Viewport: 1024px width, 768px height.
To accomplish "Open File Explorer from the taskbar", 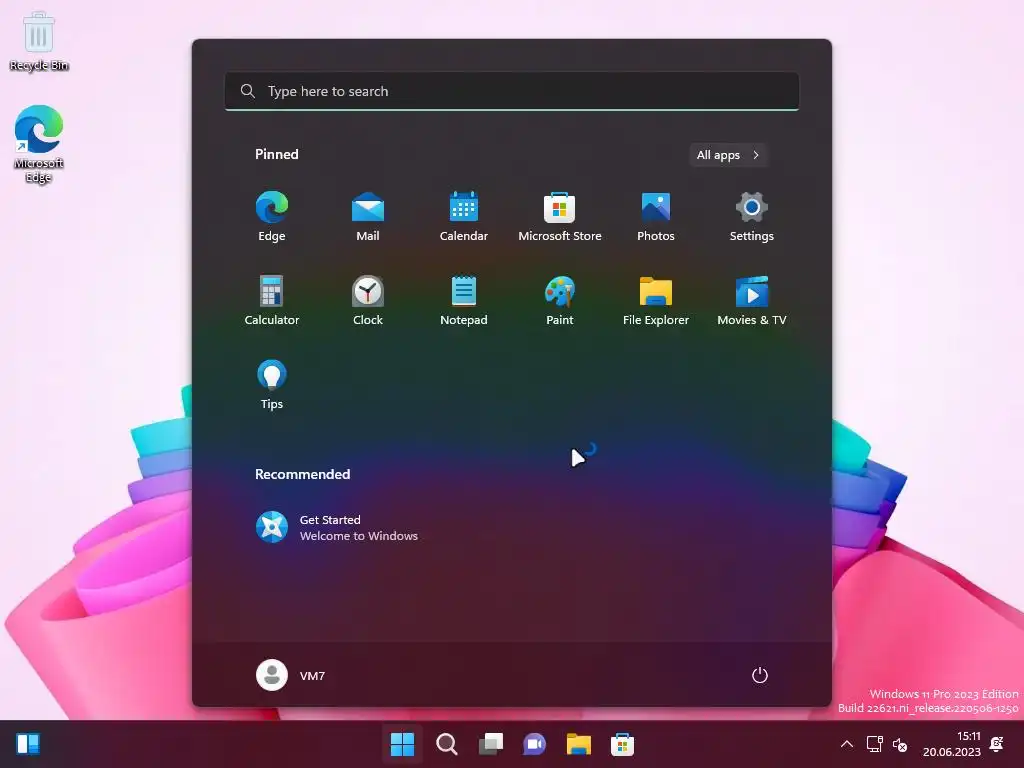I will point(579,744).
